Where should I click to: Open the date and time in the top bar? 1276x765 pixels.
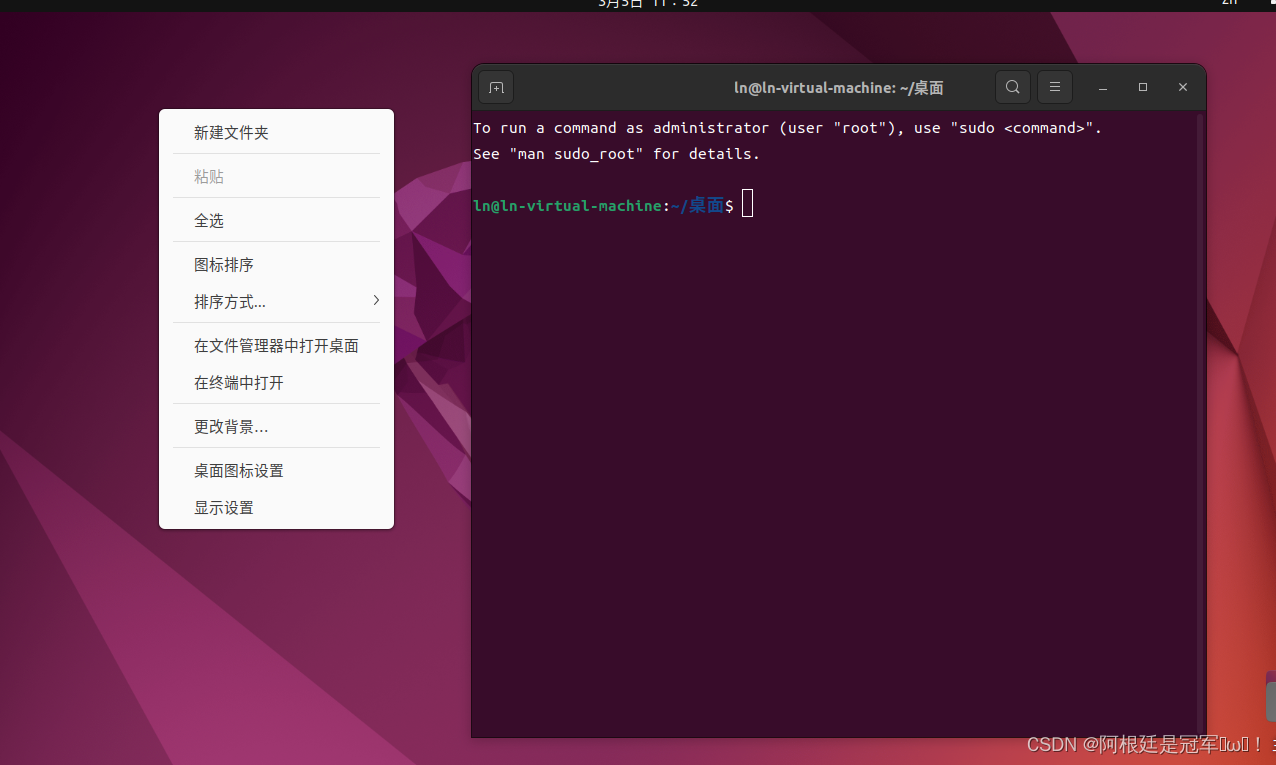646,4
